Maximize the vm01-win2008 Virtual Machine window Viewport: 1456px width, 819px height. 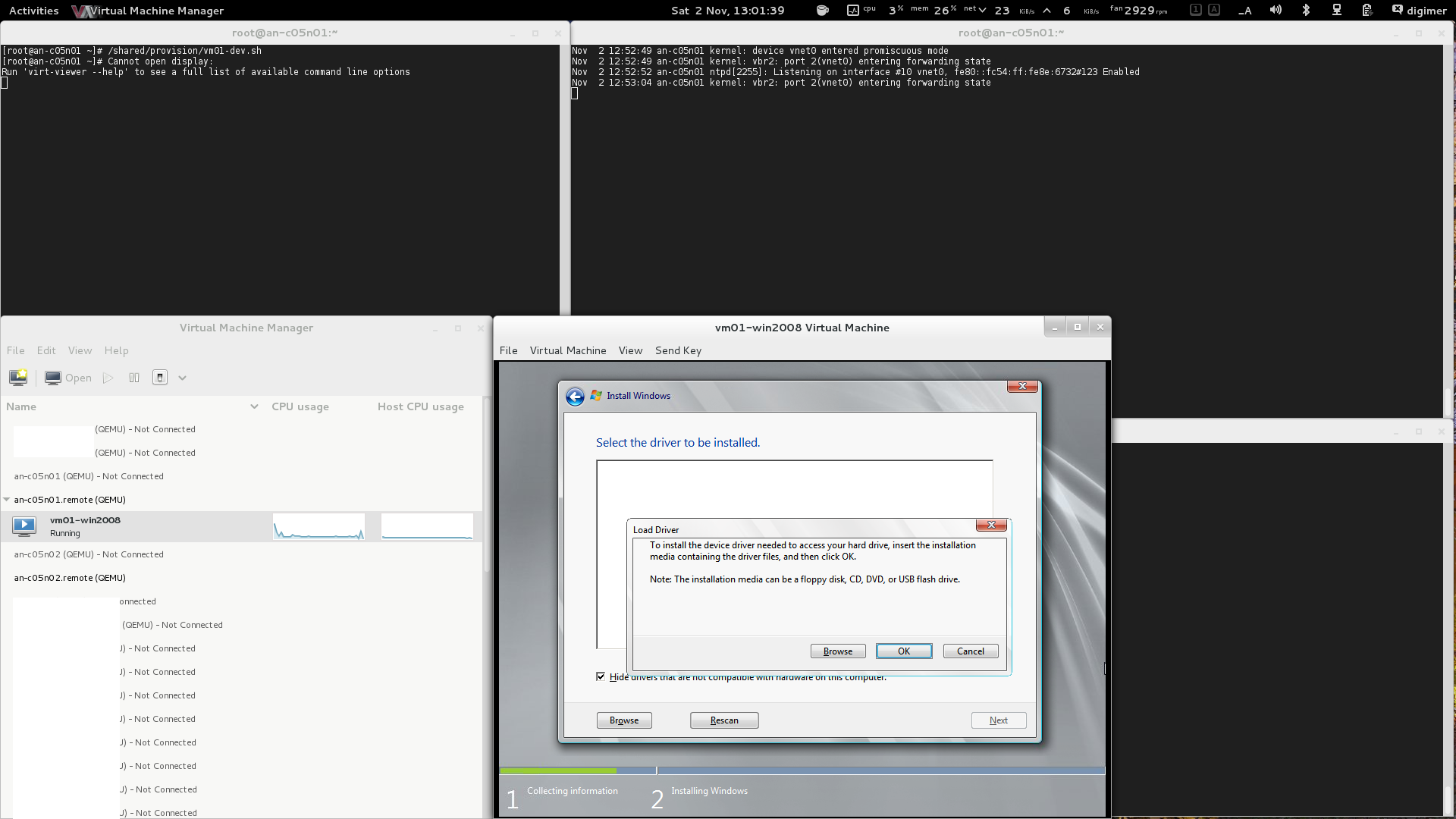[x=1078, y=327]
